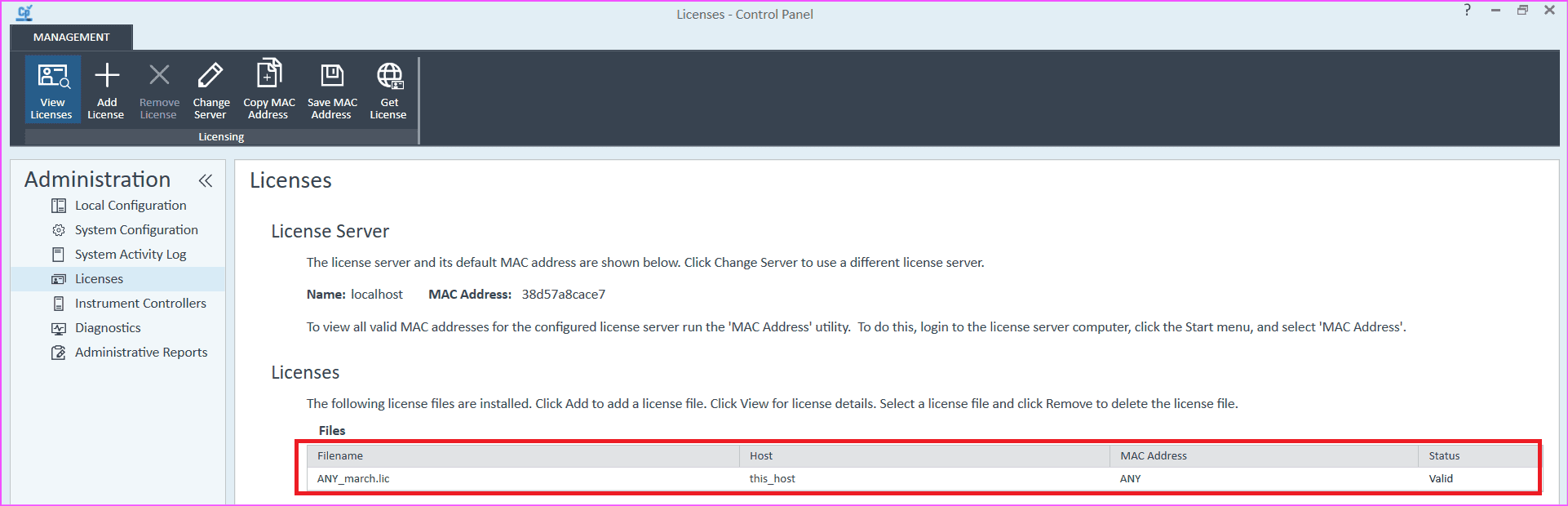Viewport: 1568px width, 506px height.
Task: Open Change Server pencil tool
Action: click(210, 75)
